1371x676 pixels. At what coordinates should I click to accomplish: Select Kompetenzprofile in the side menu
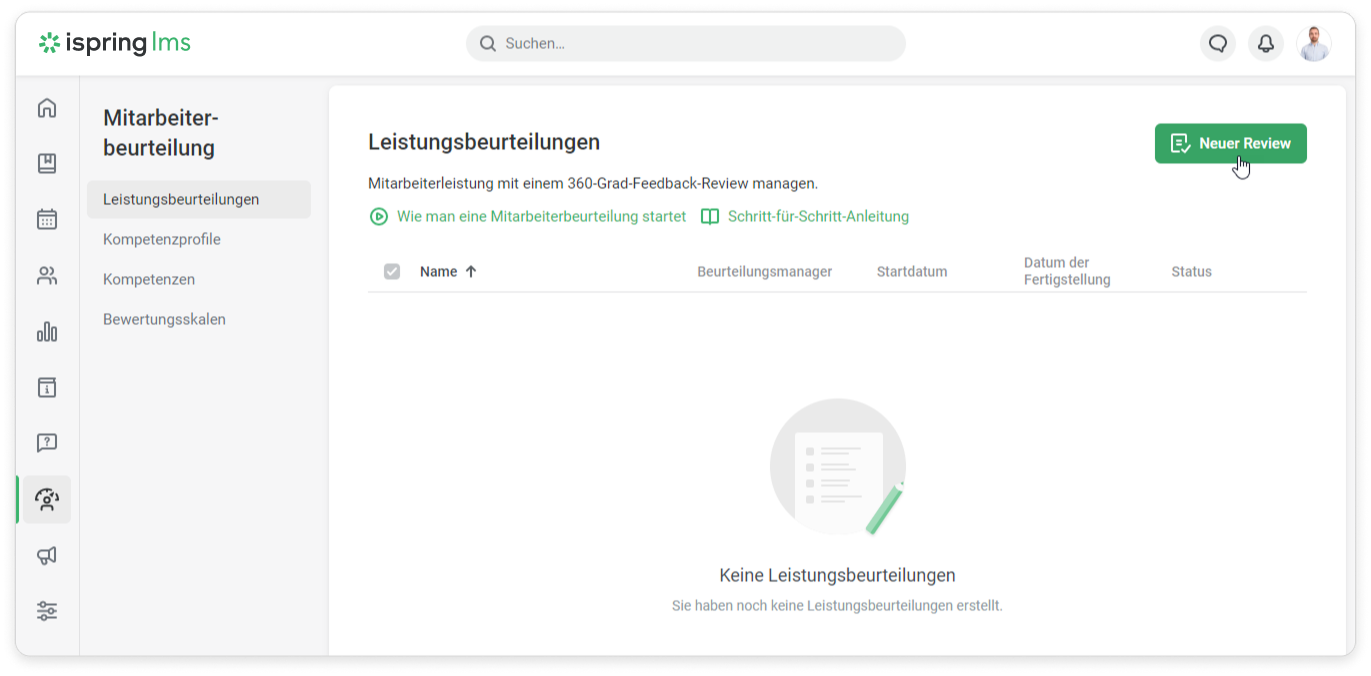pos(162,240)
